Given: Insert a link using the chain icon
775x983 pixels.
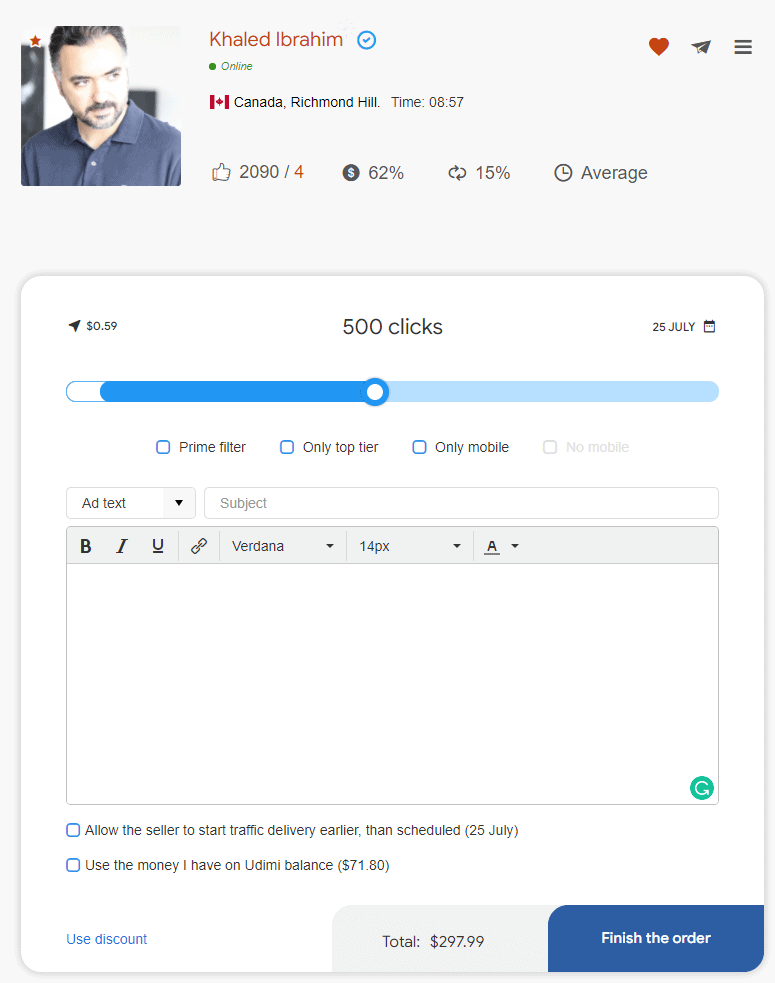Looking at the screenshot, I should tap(199, 546).
